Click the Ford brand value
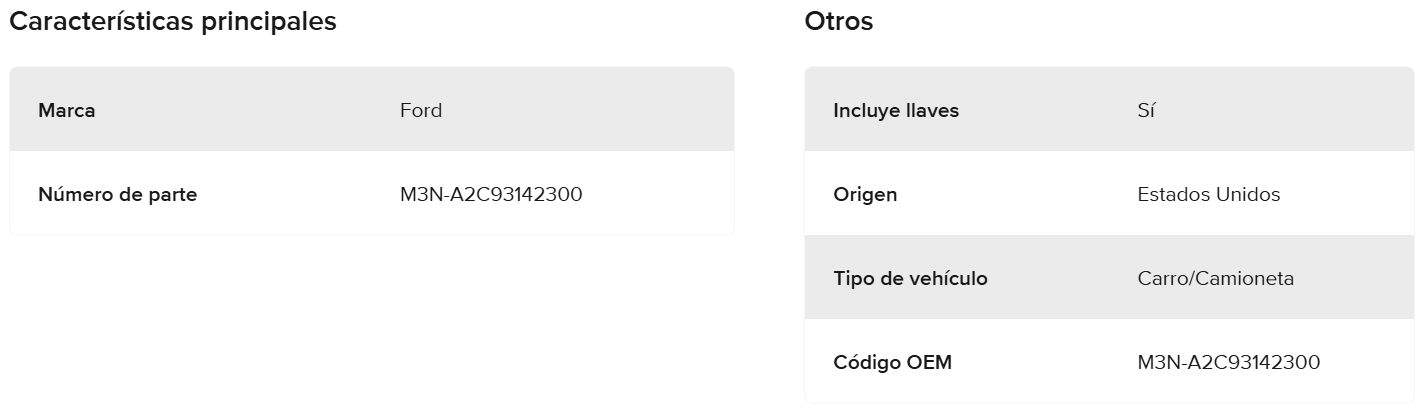Image resolution: width=1428 pixels, height=419 pixels. [x=421, y=110]
